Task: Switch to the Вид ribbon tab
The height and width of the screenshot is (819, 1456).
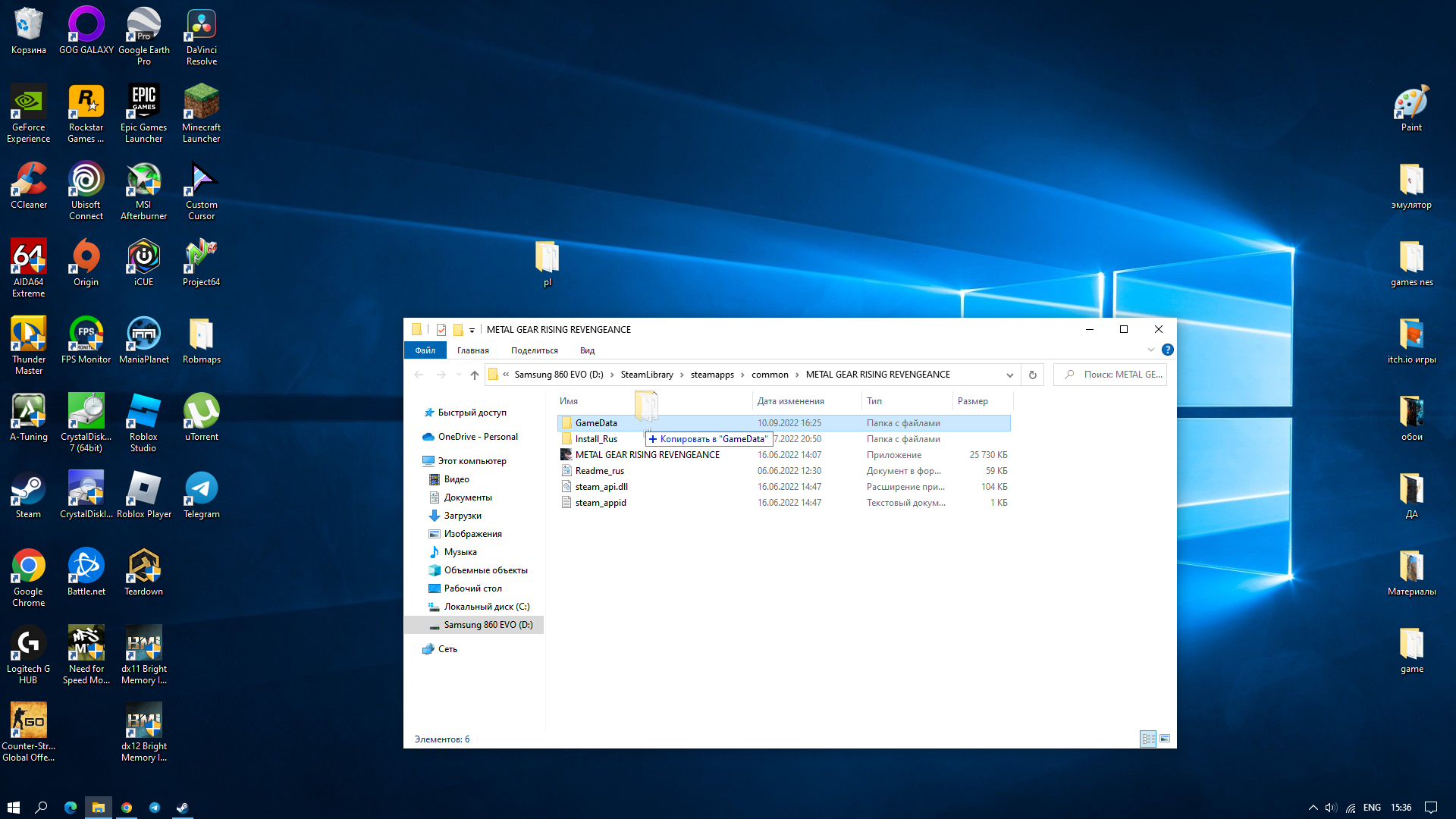Action: 588,350
